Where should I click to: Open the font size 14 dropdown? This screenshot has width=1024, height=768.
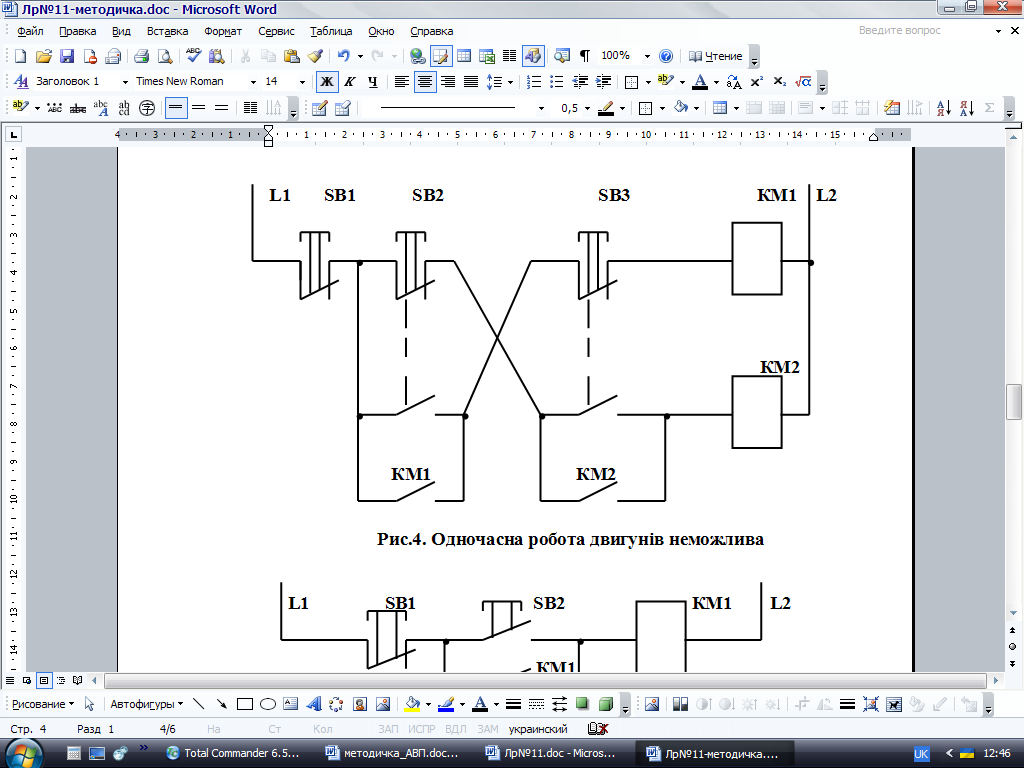click(x=302, y=82)
